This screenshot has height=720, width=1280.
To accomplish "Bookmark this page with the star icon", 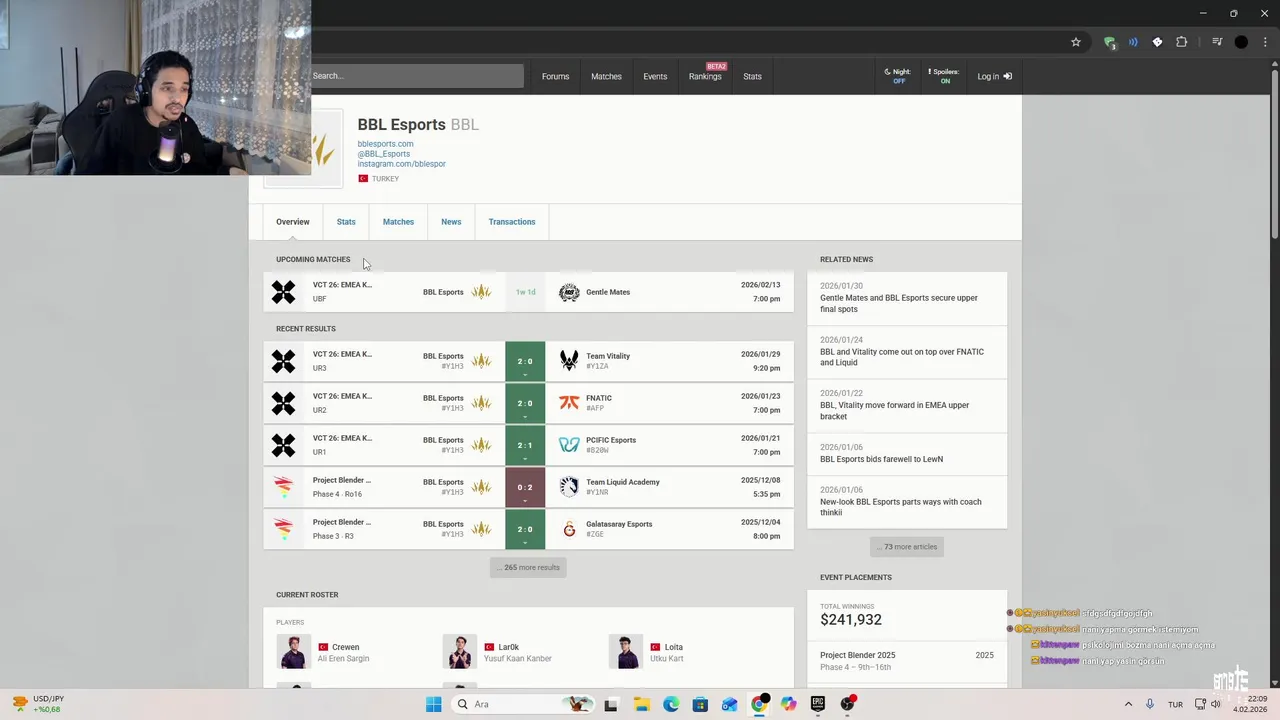I will click(x=1076, y=42).
